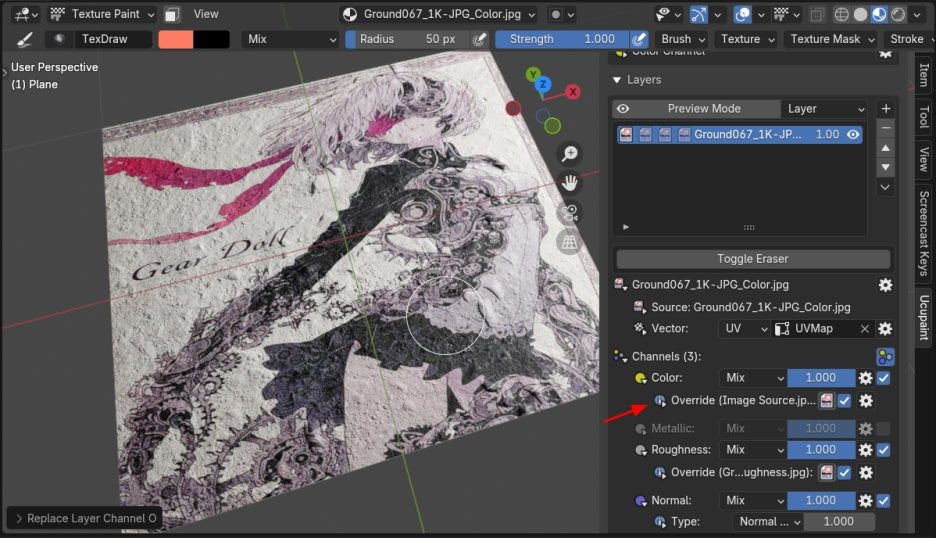This screenshot has height=538, width=936.
Task: Select wireframe viewport shading icon
Action: click(842, 14)
